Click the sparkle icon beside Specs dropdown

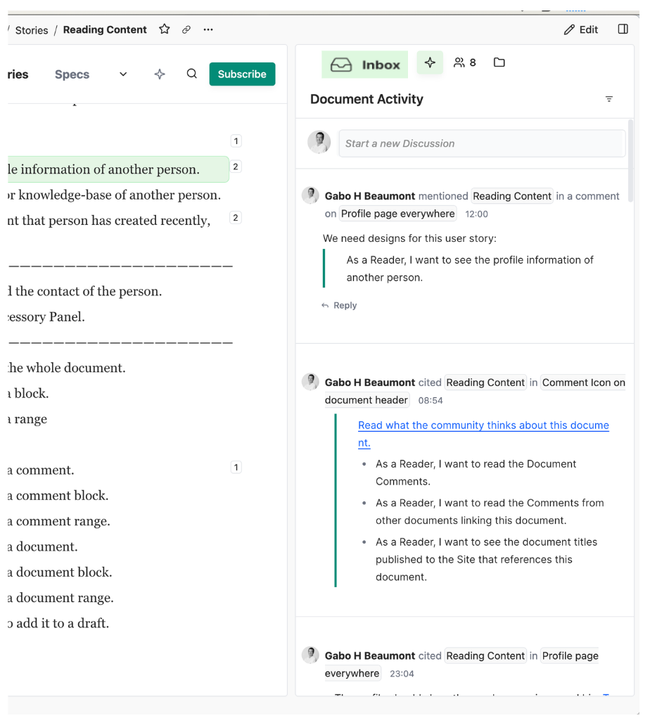159,74
